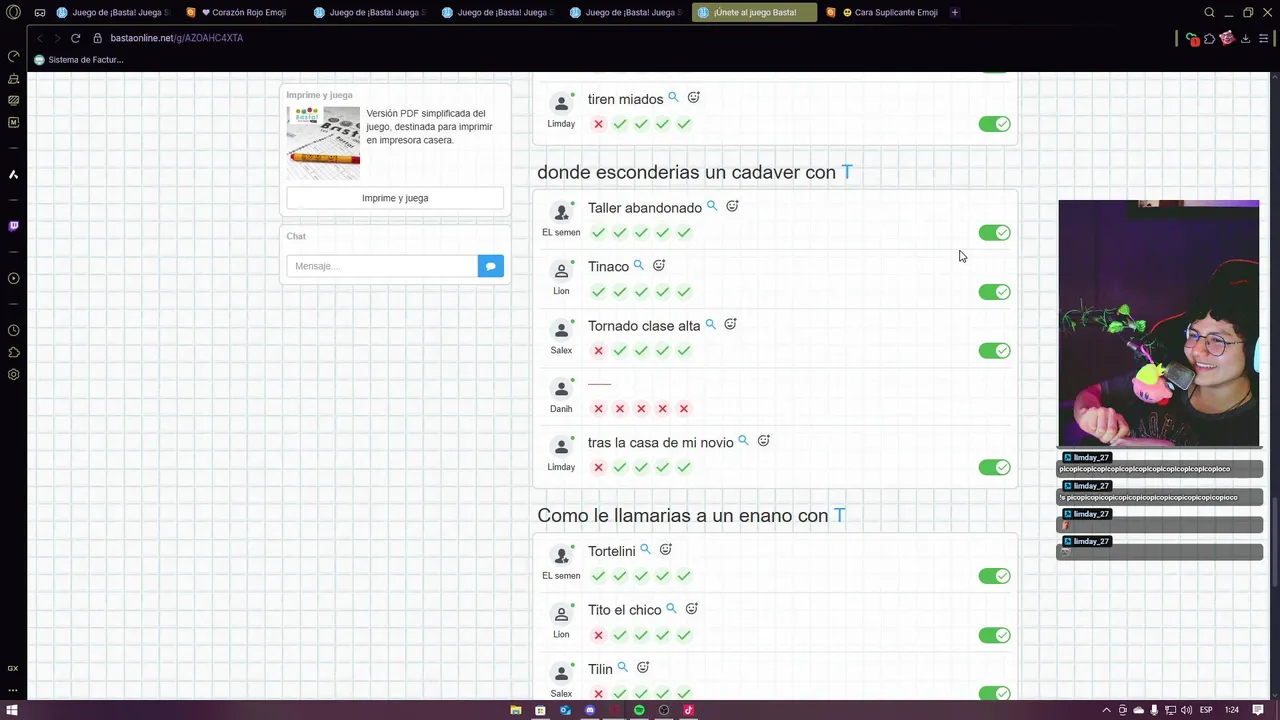Add emoji reaction to 'Tortelini'
Screen dimensions: 1280x720
pyautogui.click(x=665, y=550)
